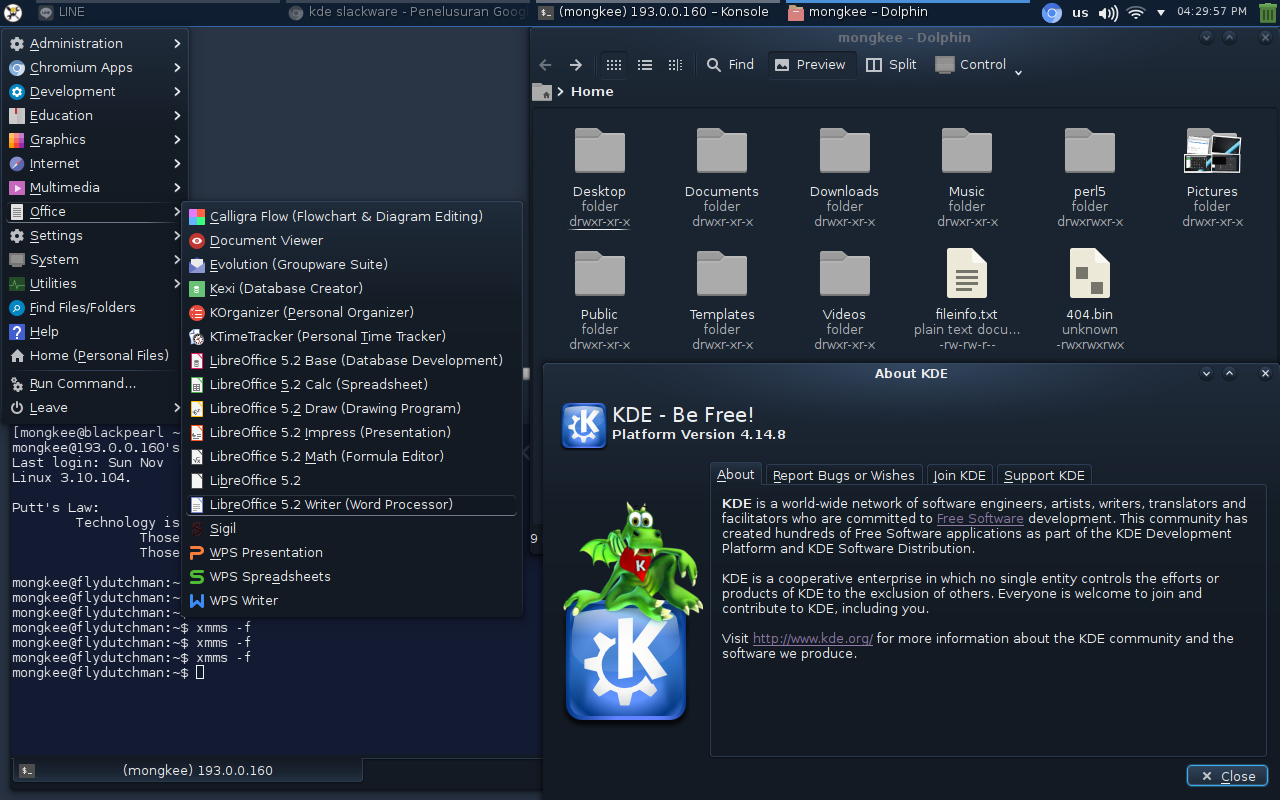Open the Music folder icon
This screenshot has width=1280, height=800.
967,152
